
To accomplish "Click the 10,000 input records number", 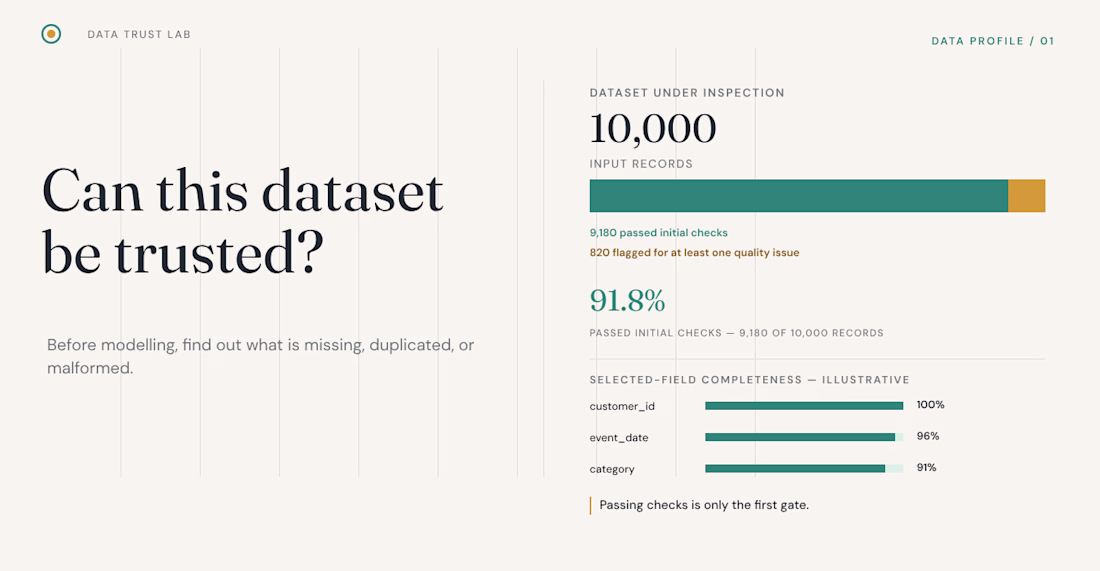I will point(652,128).
